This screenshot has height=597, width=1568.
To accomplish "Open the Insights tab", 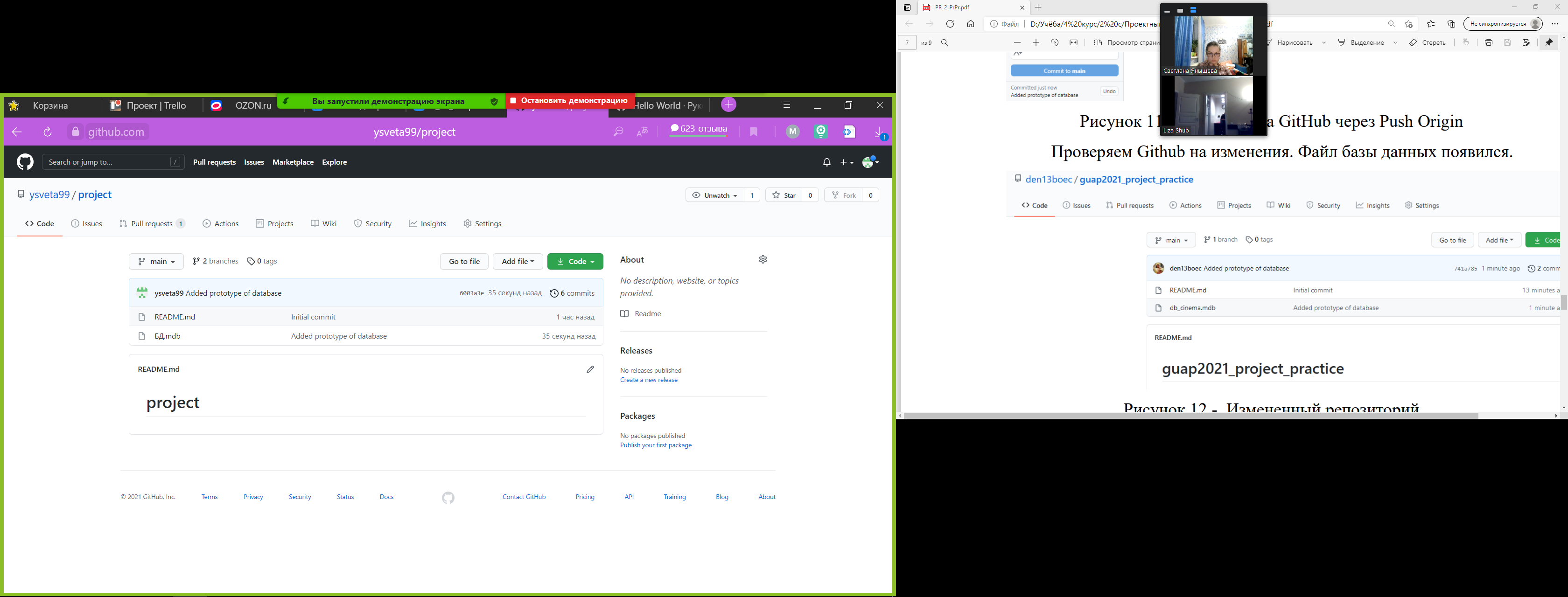I will pyautogui.click(x=427, y=224).
